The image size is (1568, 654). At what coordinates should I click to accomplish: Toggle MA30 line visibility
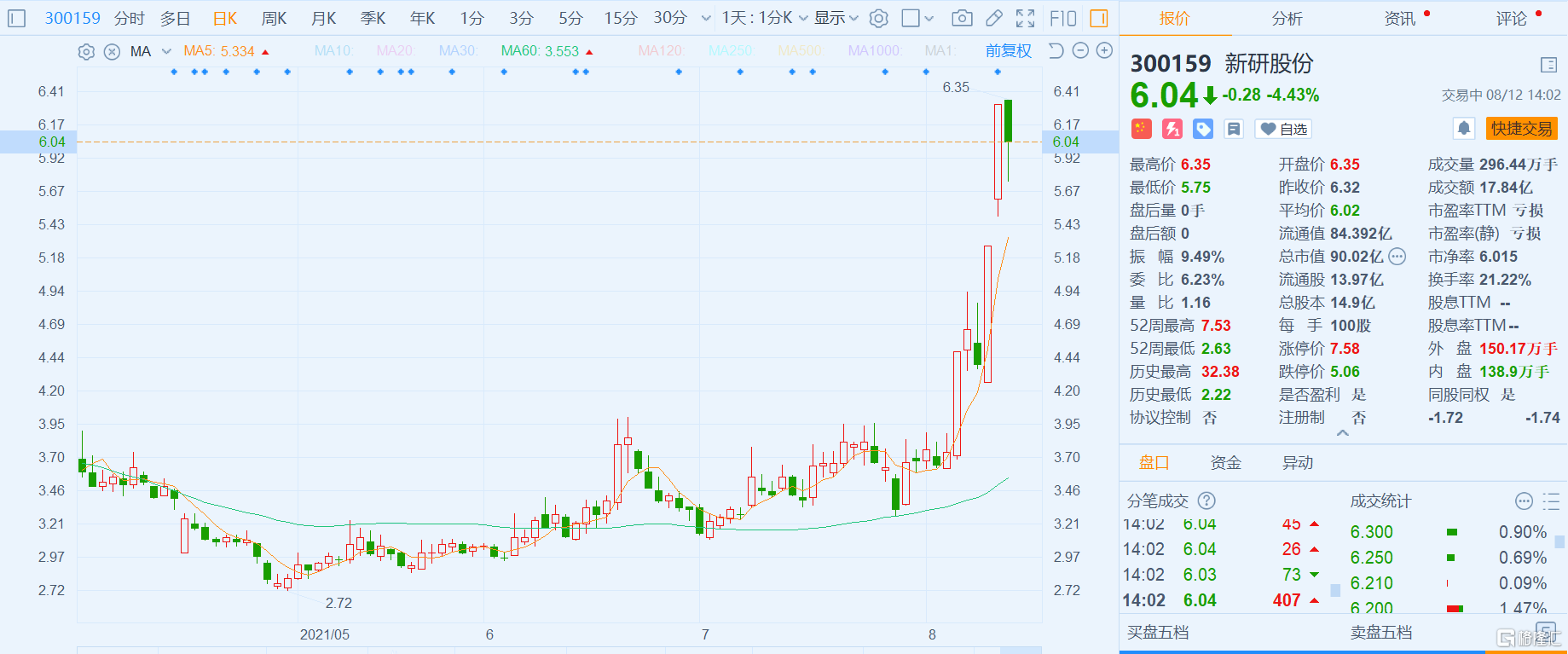458,51
